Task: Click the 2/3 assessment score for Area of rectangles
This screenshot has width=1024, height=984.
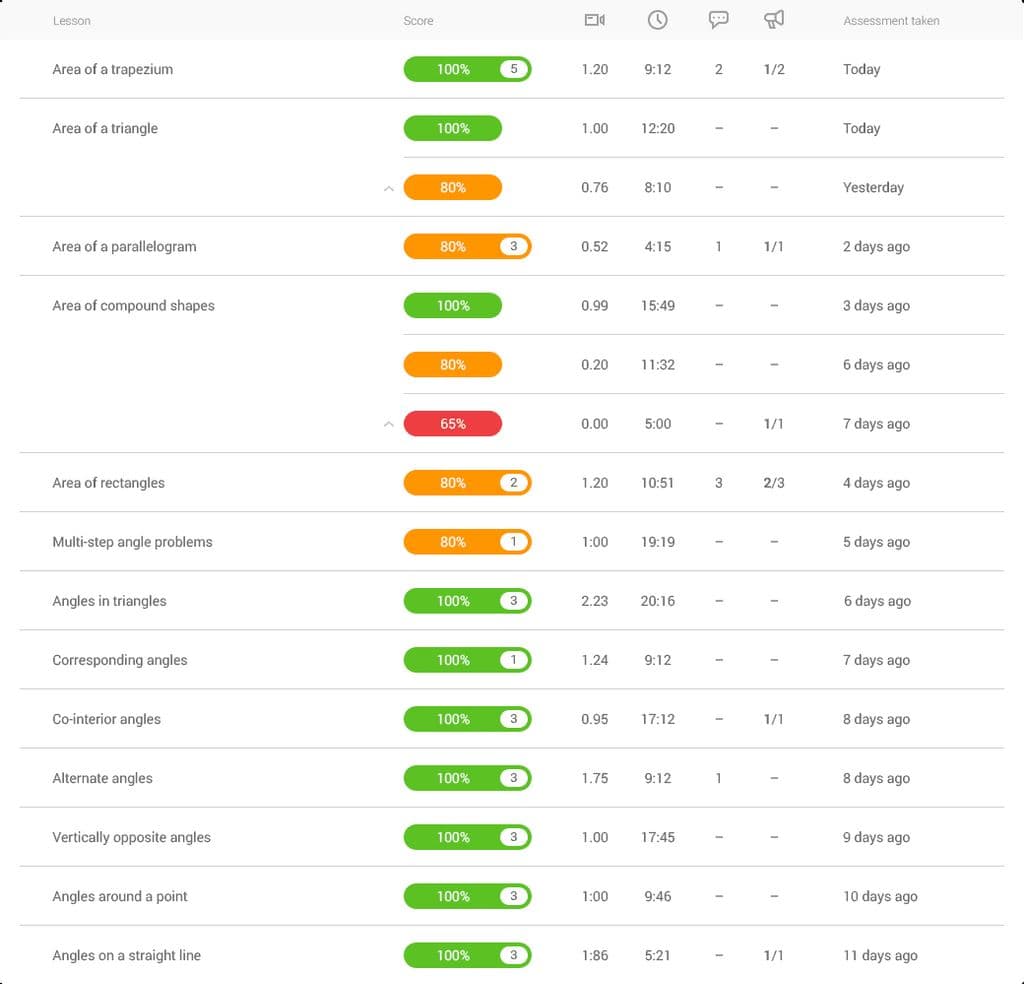Action: tap(774, 482)
